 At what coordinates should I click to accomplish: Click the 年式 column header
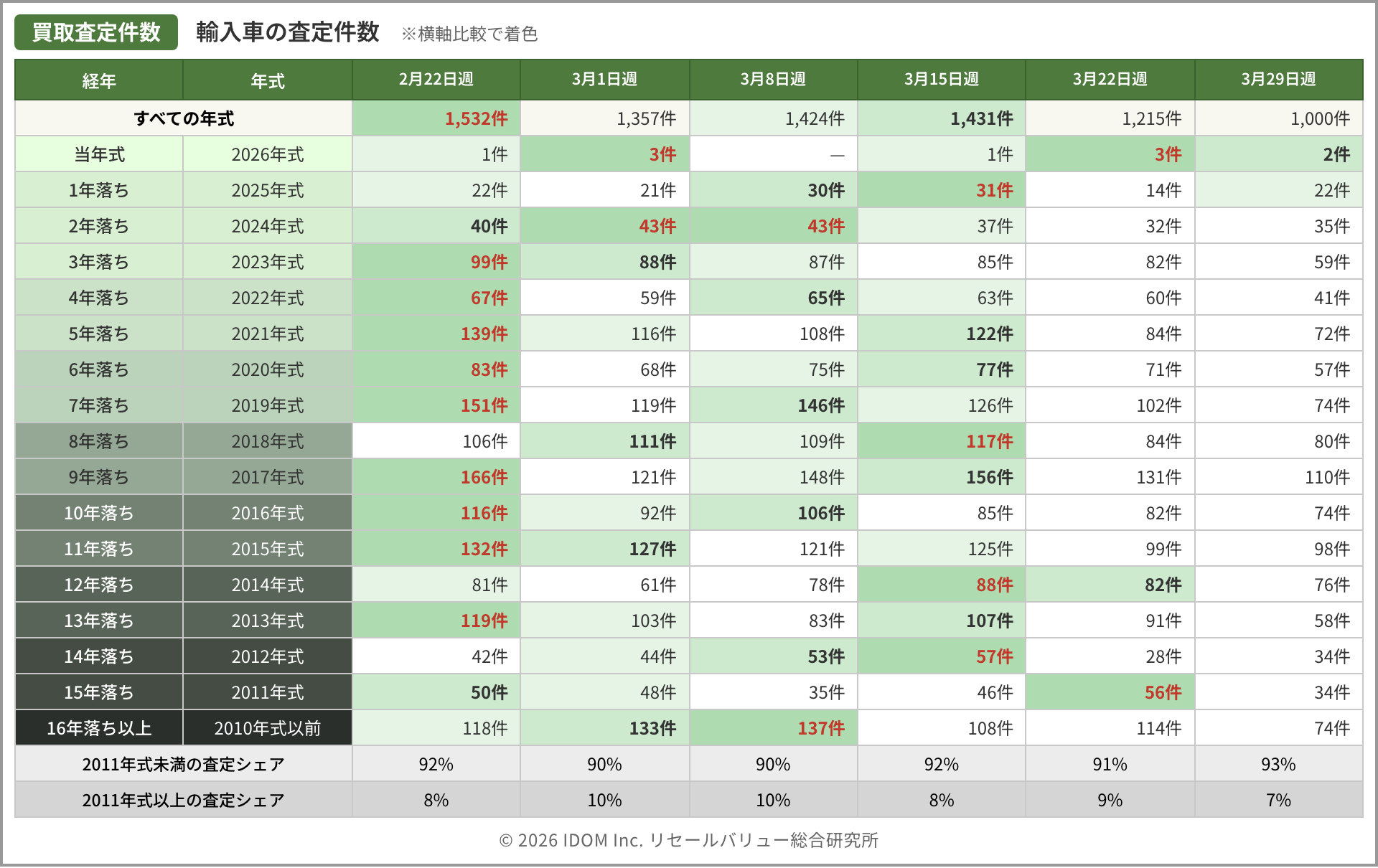tap(268, 80)
